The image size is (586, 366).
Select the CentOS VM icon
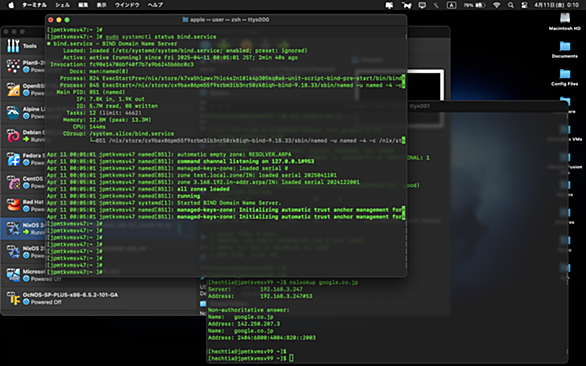click(x=13, y=182)
